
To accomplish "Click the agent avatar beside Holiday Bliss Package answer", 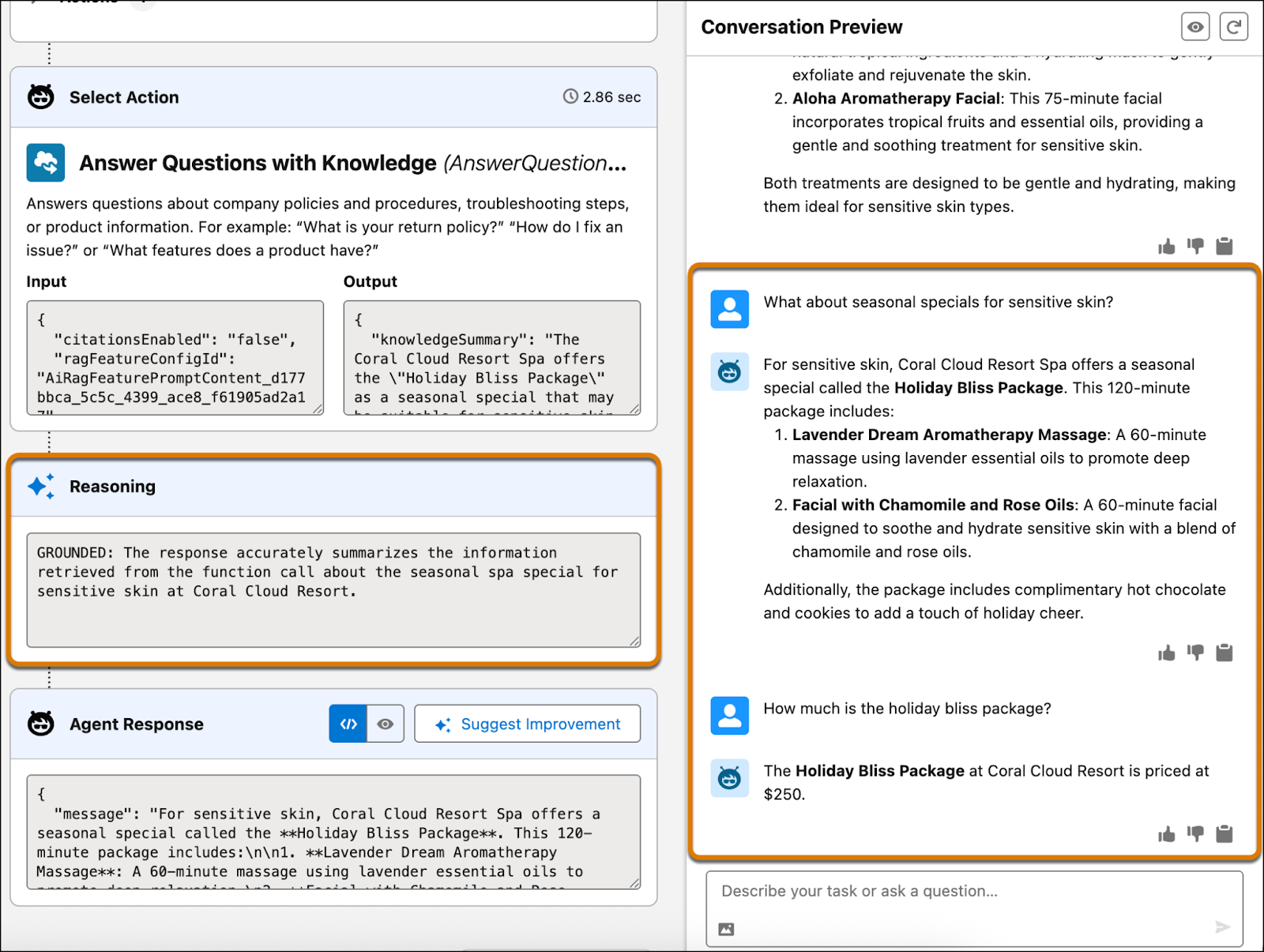I will pos(730,371).
